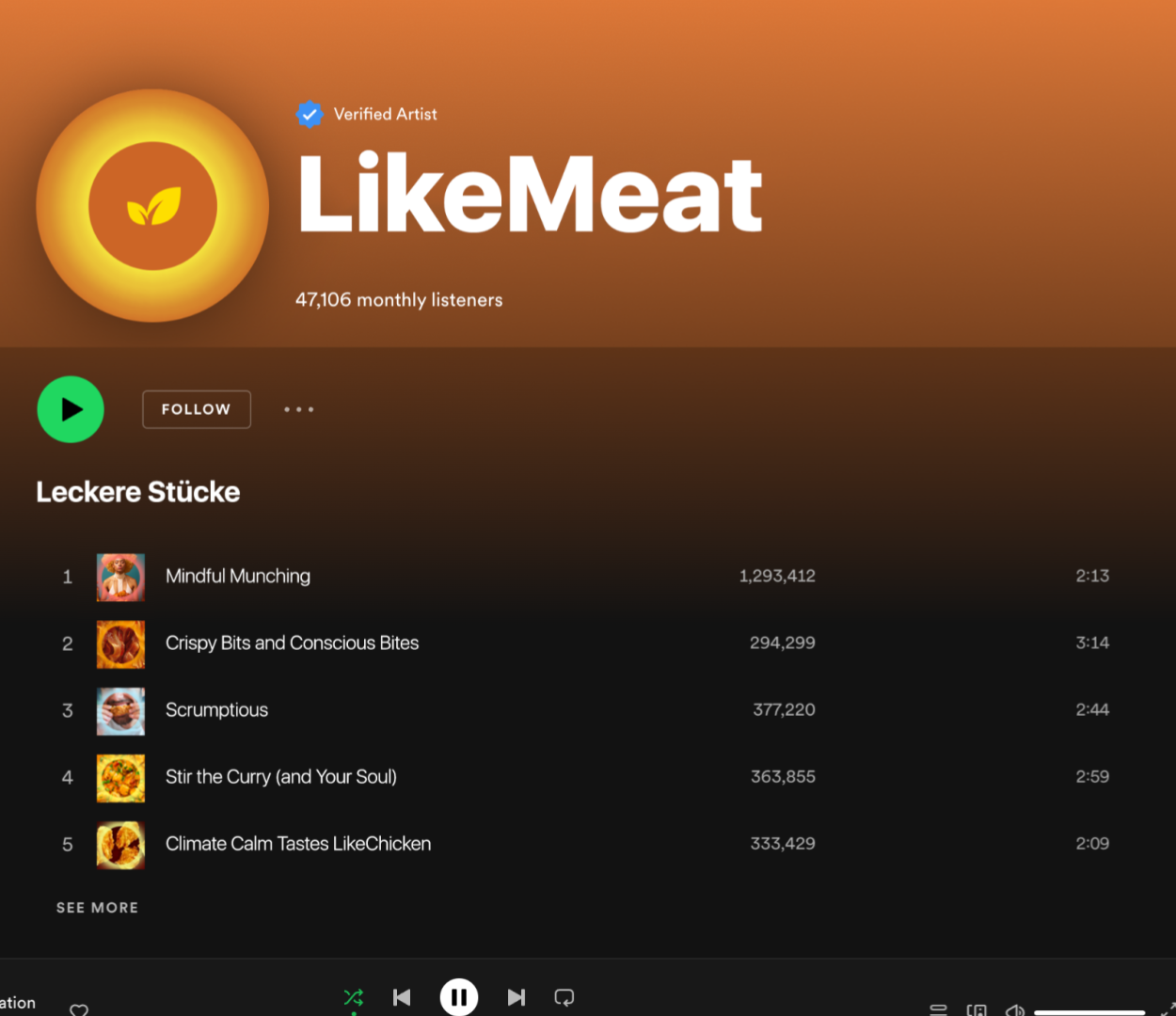Click SEE MORE below the track list

click(97, 908)
